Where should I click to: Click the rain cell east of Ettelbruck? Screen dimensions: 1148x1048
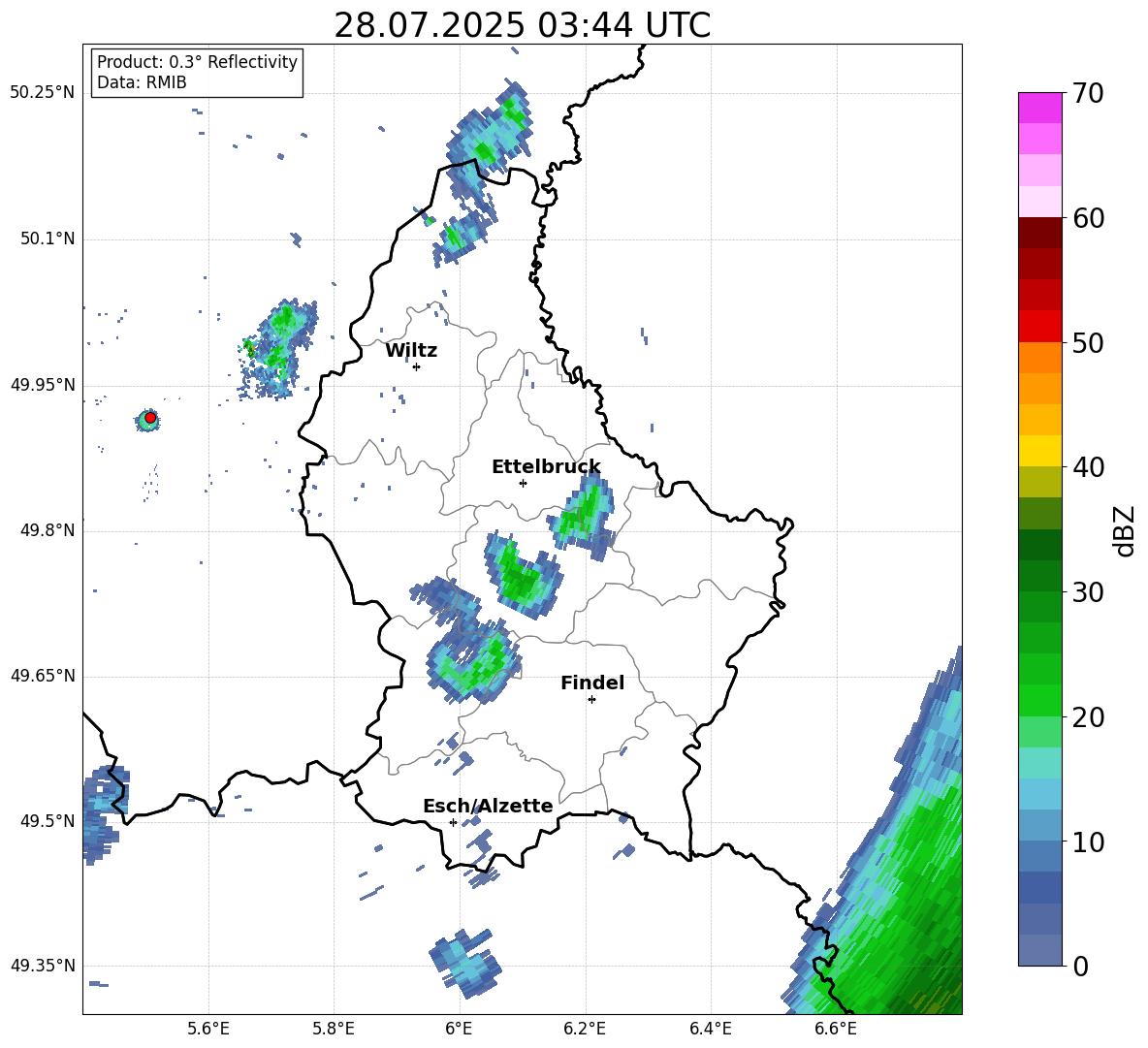coord(585,515)
